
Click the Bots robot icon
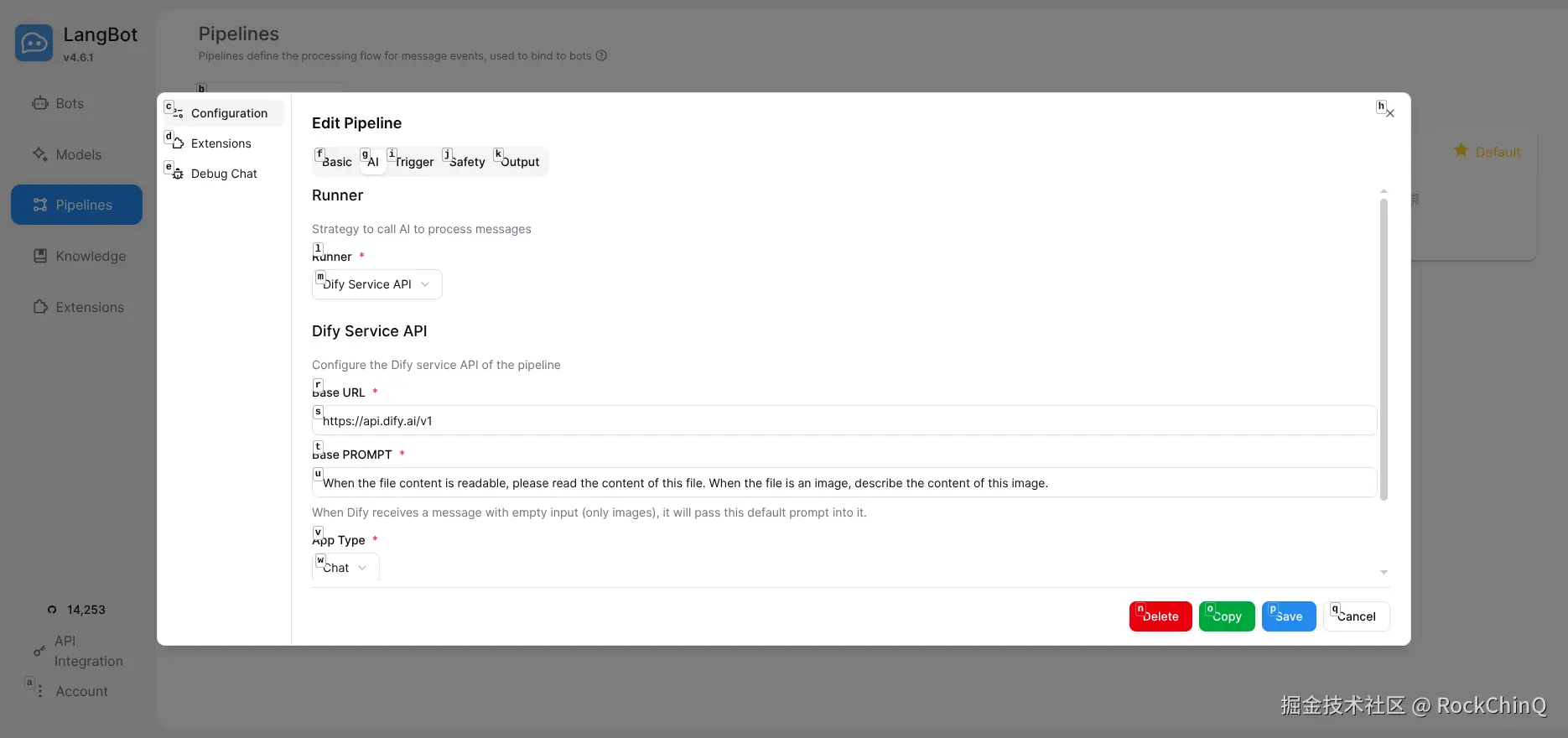[40, 103]
